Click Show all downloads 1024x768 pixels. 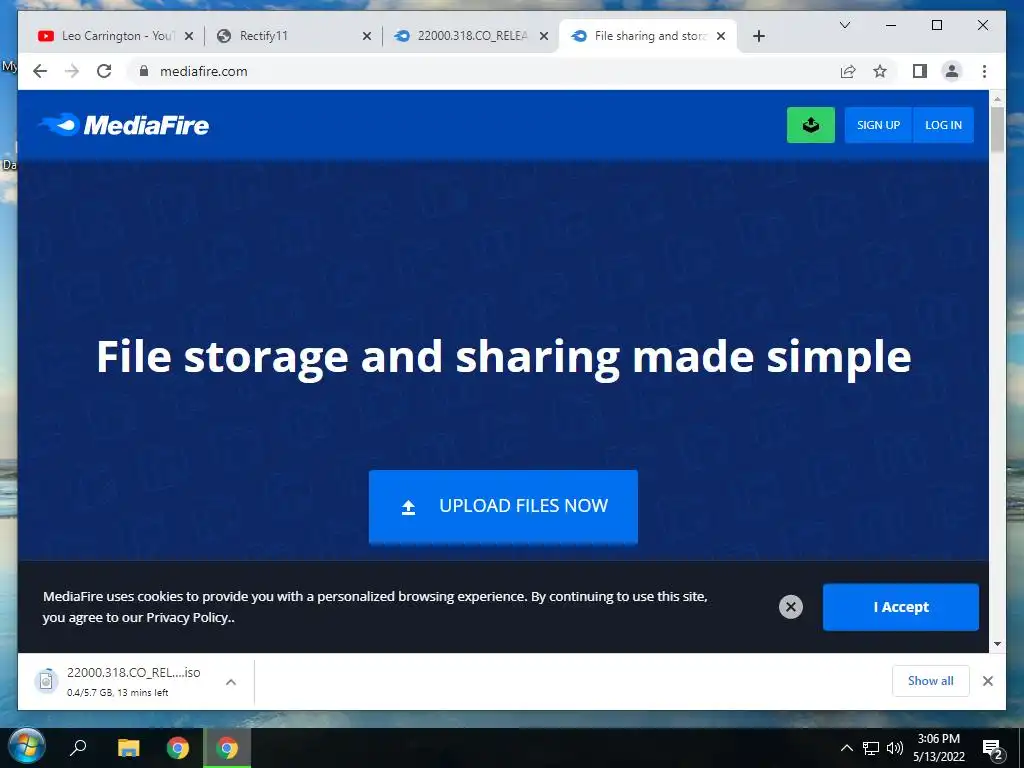click(x=930, y=680)
